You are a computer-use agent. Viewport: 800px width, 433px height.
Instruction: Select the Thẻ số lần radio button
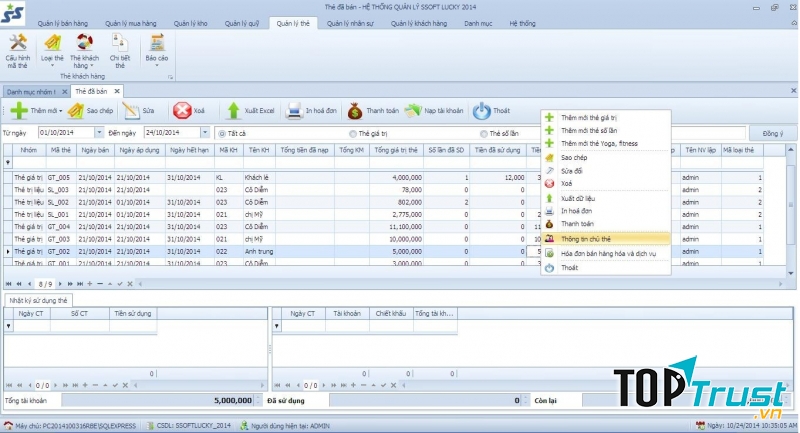pyautogui.click(x=483, y=134)
